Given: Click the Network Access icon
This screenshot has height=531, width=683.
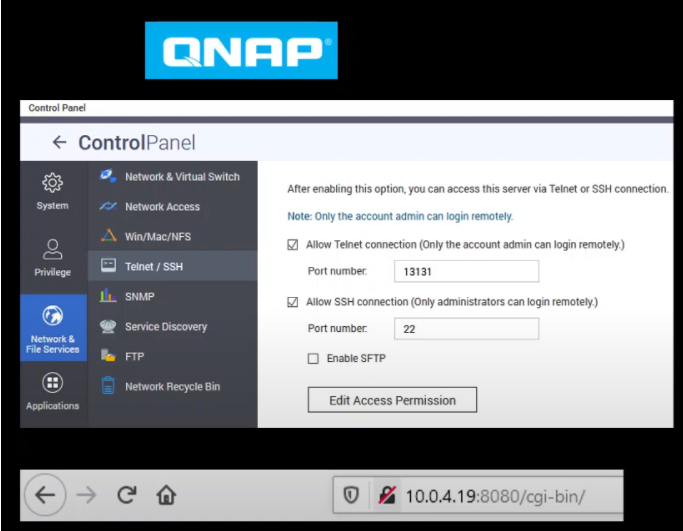Looking at the screenshot, I should [x=108, y=206].
